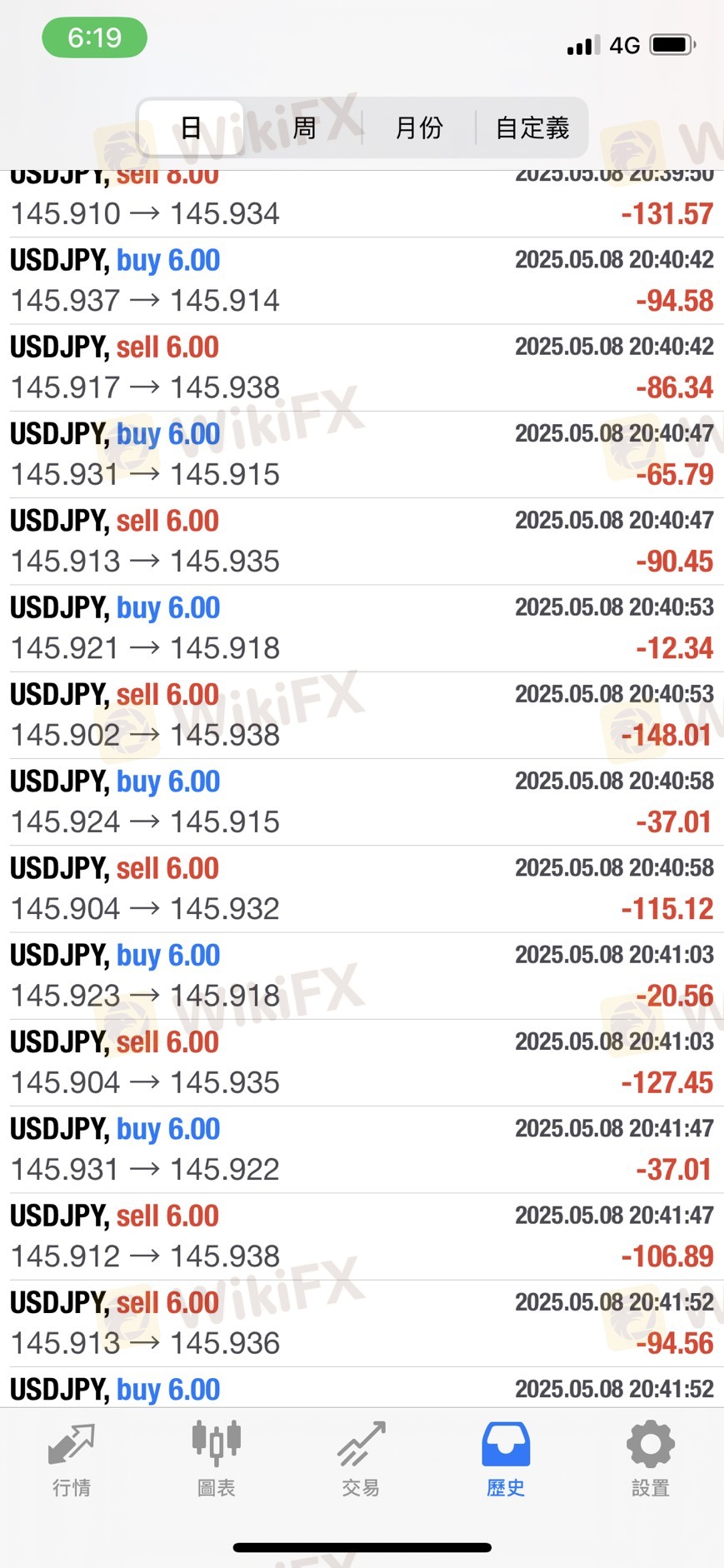Select the 日 day period segment
This screenshot has width=724, height=1568.
point(191,127)
